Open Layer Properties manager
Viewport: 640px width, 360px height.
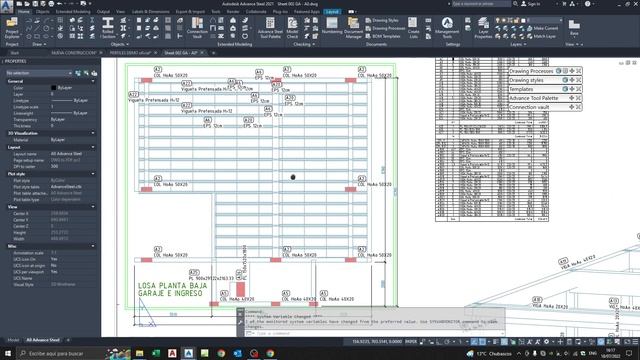[483, 28]
